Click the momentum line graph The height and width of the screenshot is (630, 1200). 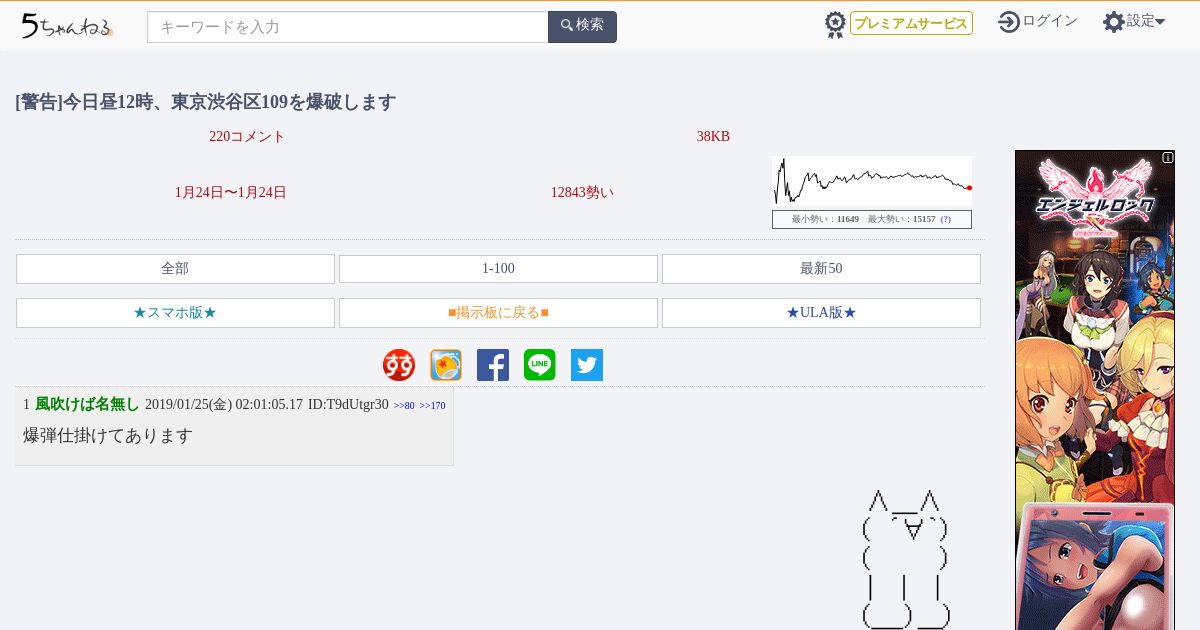pos(872,181)
